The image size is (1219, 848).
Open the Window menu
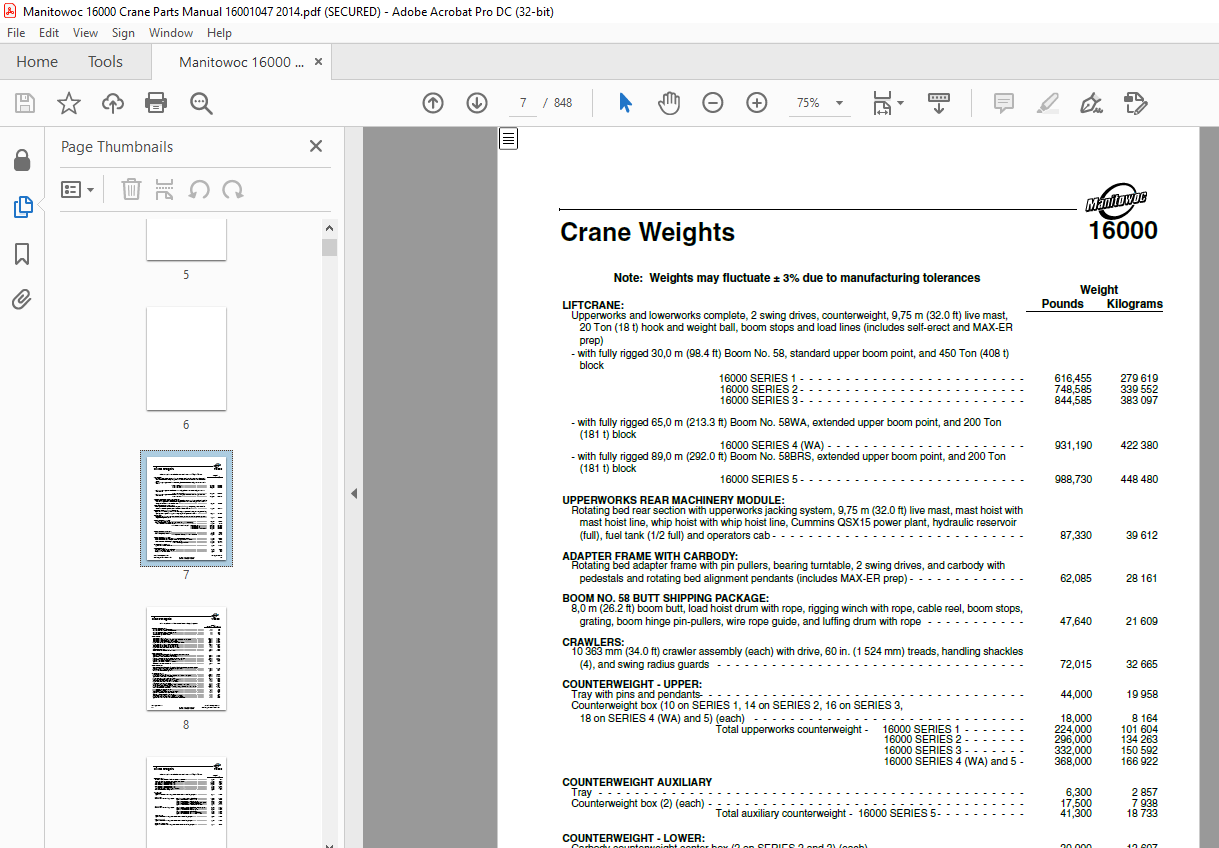pos(171,33)
